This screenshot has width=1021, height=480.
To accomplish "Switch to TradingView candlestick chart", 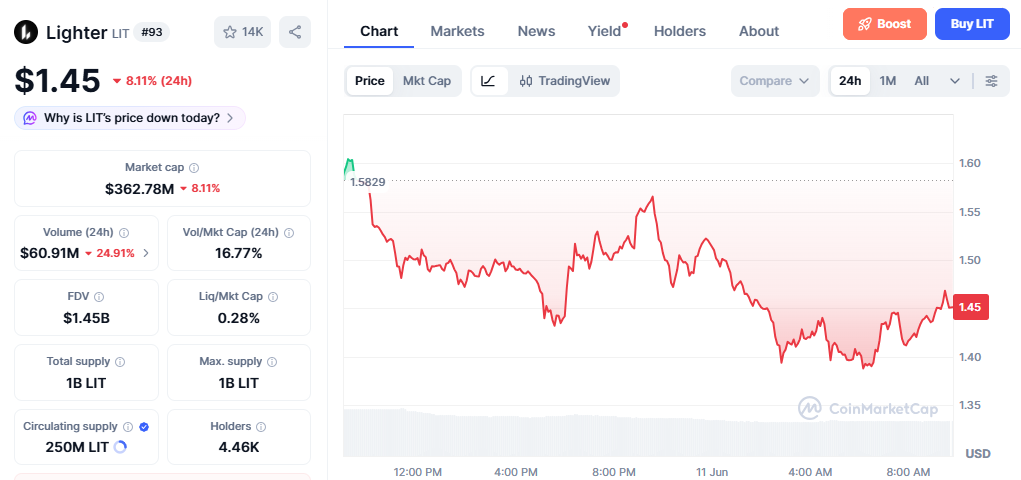I will coord(565,81).
